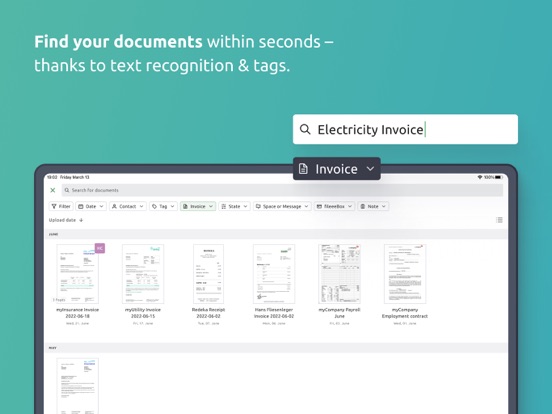552x414 pixels.
Task: Expand the State filter dropdown
Action: pos(234,206)
